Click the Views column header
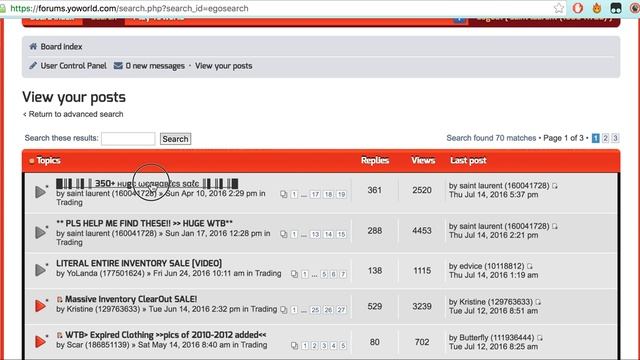 423,160
